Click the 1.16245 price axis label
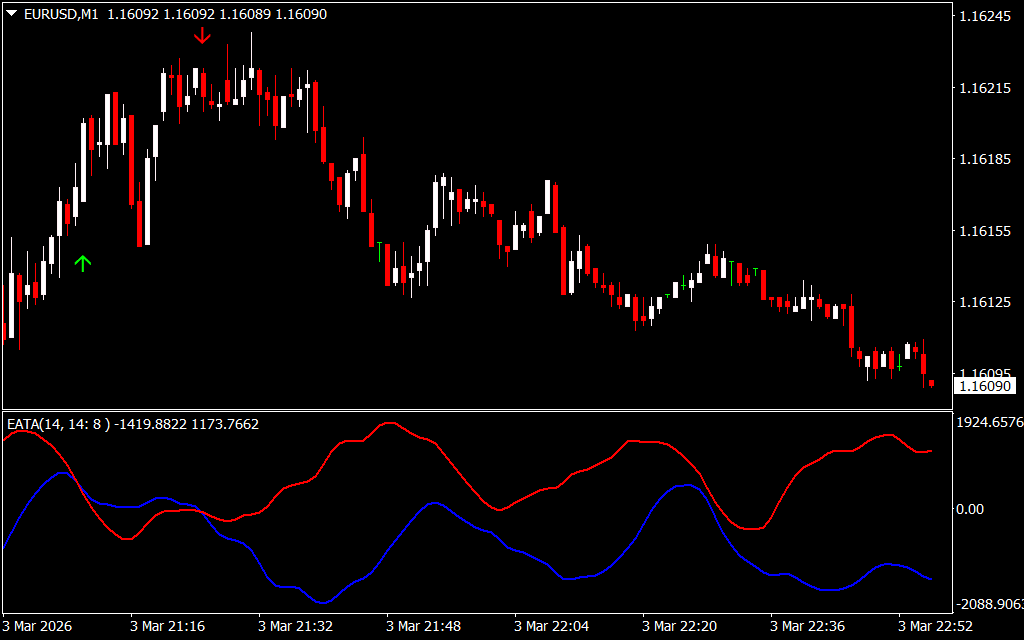The image size is (1024, 640). [984, 16]
